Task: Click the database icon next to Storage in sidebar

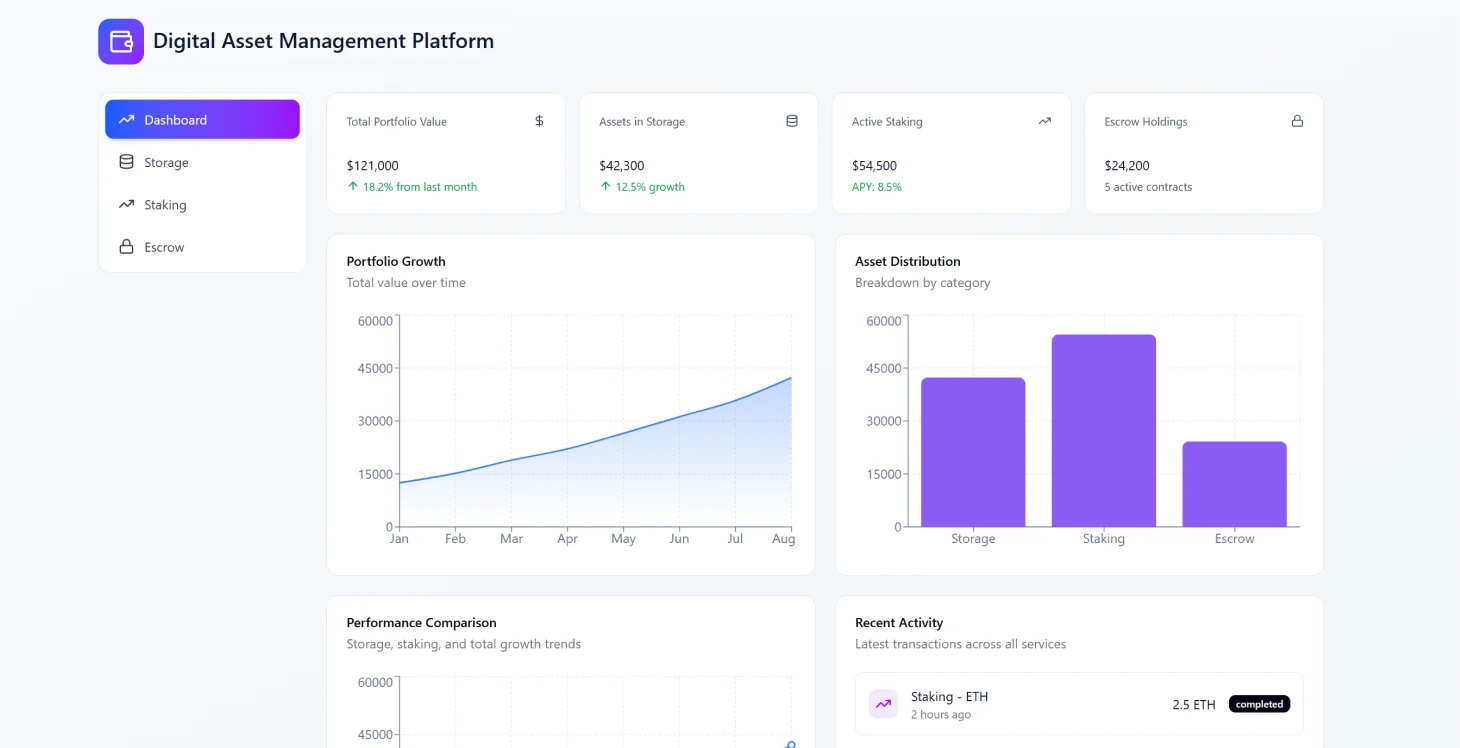Action: tap(125, 161)
